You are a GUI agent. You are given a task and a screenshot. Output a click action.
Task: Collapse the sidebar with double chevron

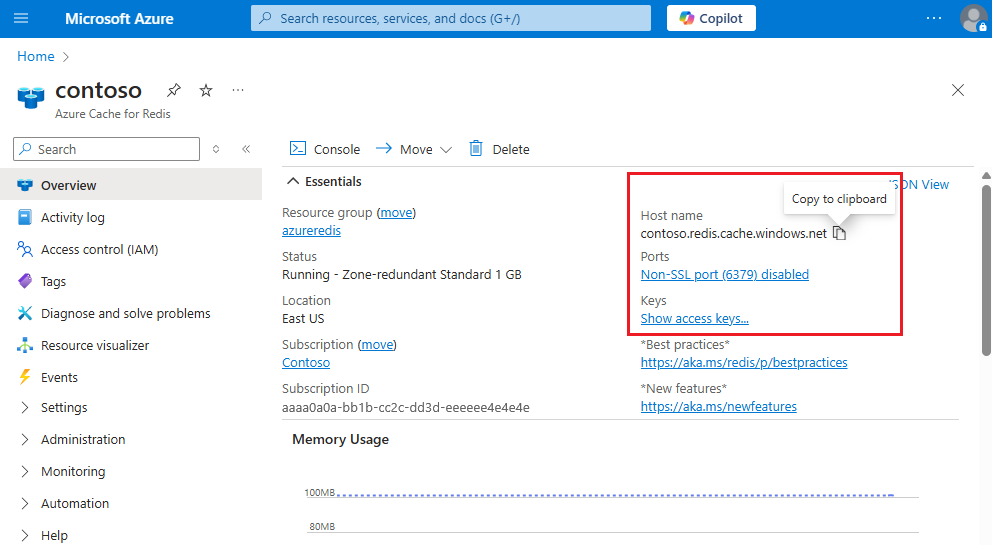pos(246,149)
